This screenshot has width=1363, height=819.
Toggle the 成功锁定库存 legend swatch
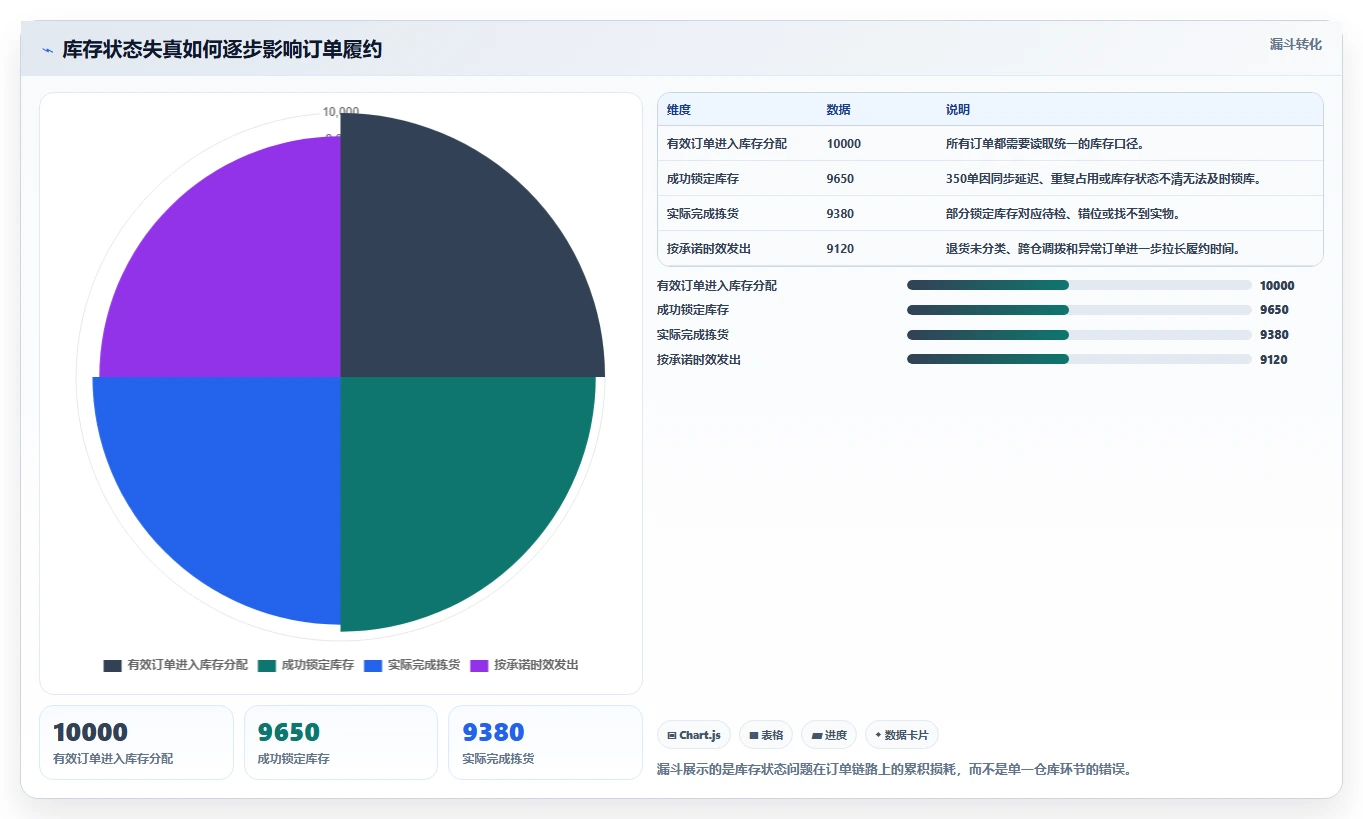(x=266, y=665)
